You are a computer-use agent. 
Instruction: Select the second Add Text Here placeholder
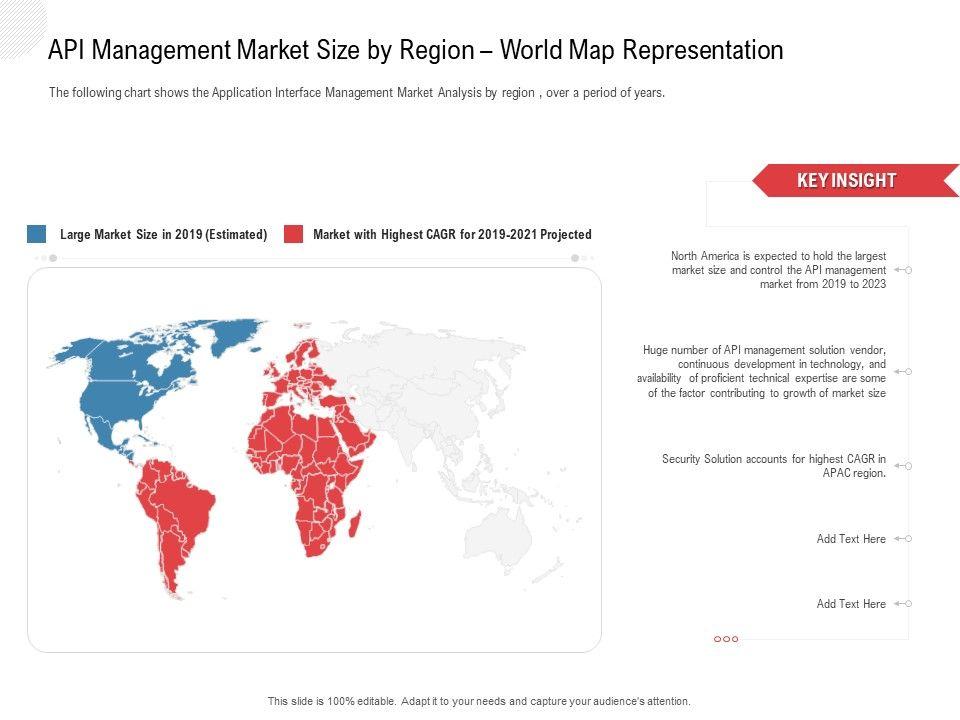[x=851, y=604]
